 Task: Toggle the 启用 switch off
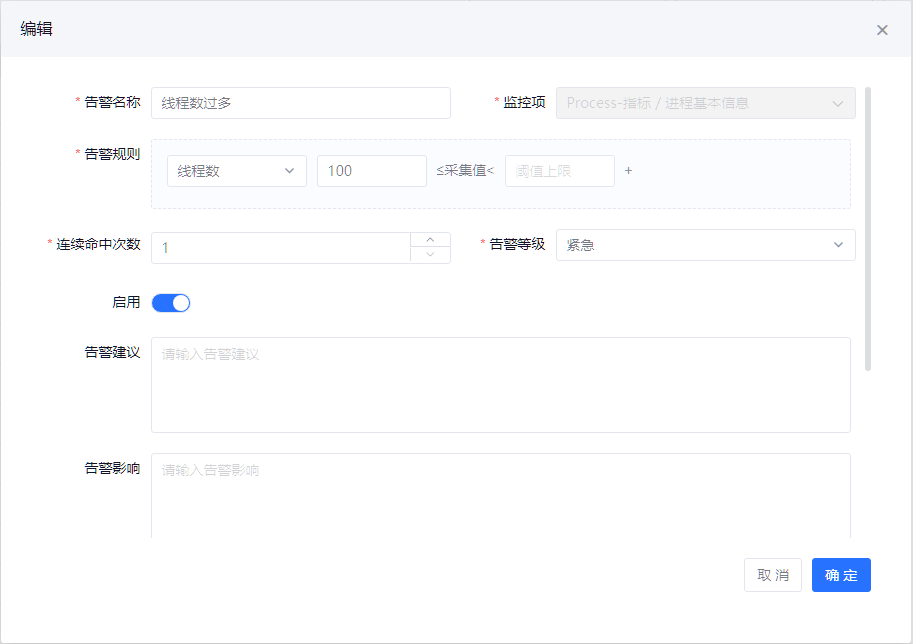click(171, 303)
